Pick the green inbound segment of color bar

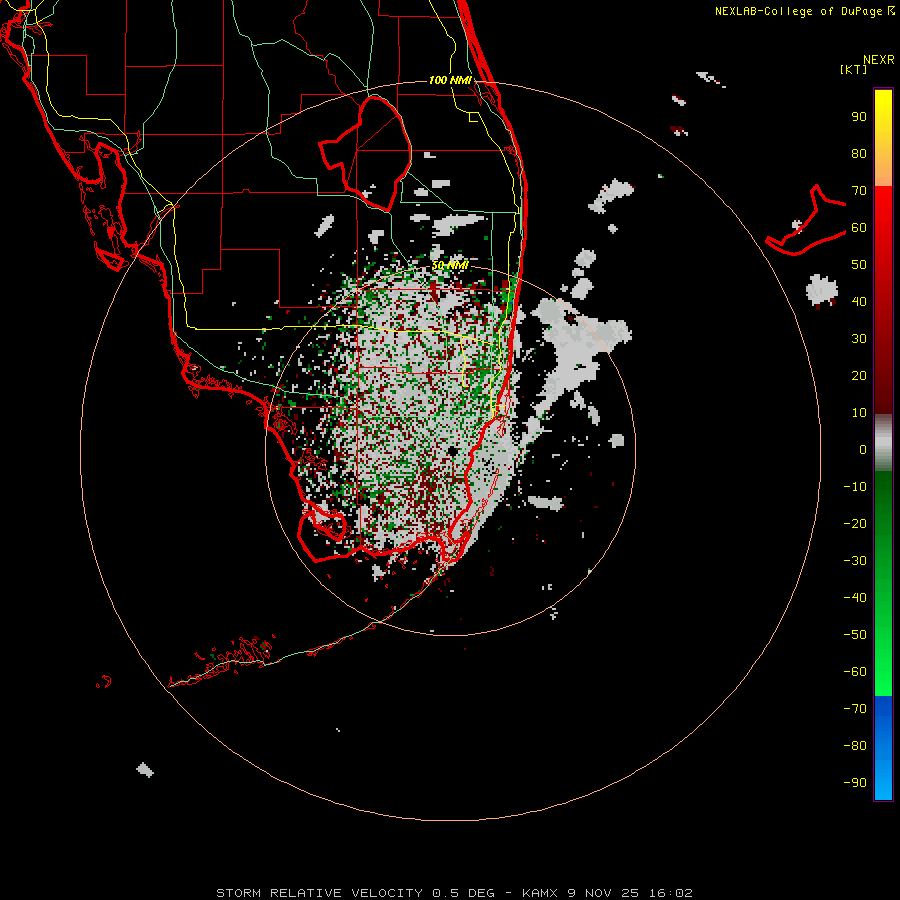point(883,584)
